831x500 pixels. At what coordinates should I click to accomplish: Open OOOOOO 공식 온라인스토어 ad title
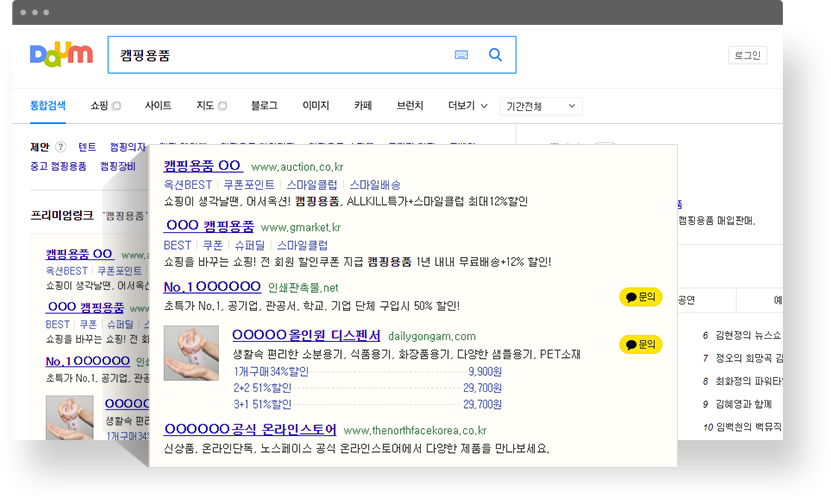(x=250, y=429)
